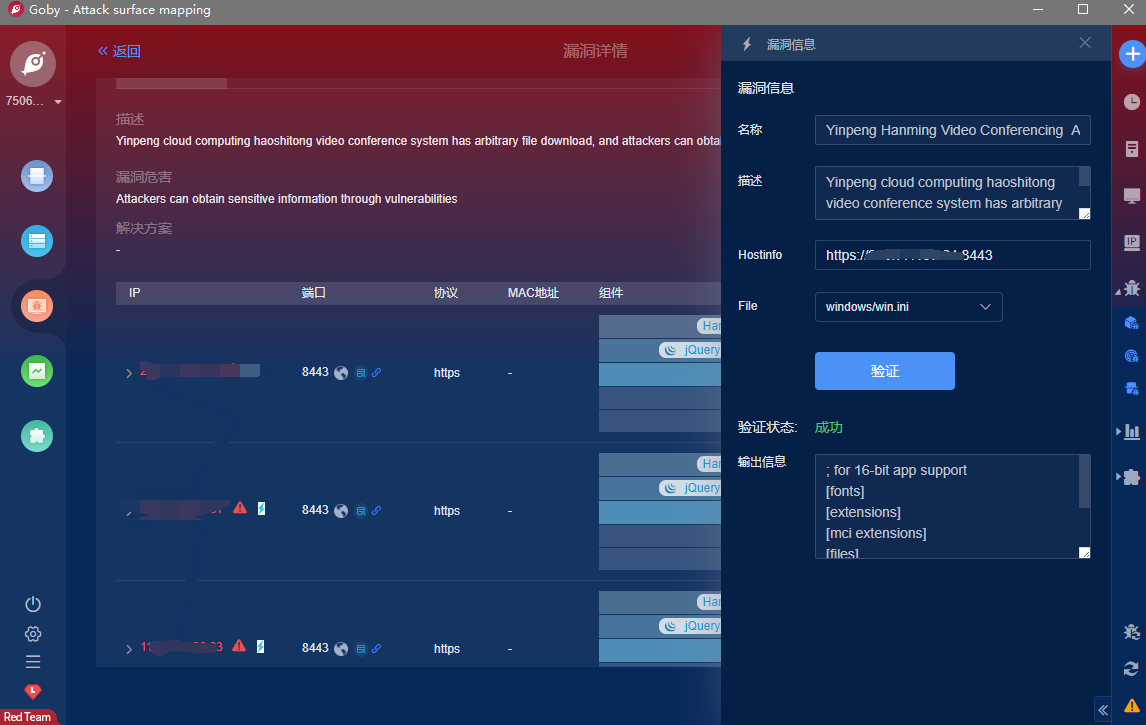Open scan history clock icon
Screen dimensions: 1146x725
[x=1131, y=102]
